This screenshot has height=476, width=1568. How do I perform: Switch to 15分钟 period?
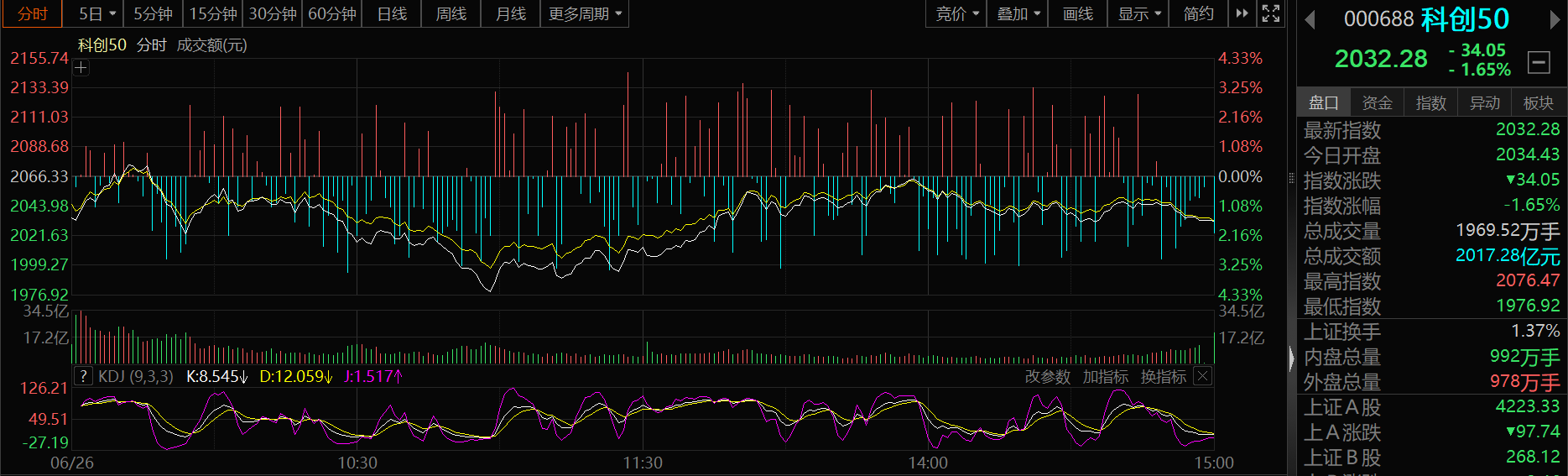(213, 13)
